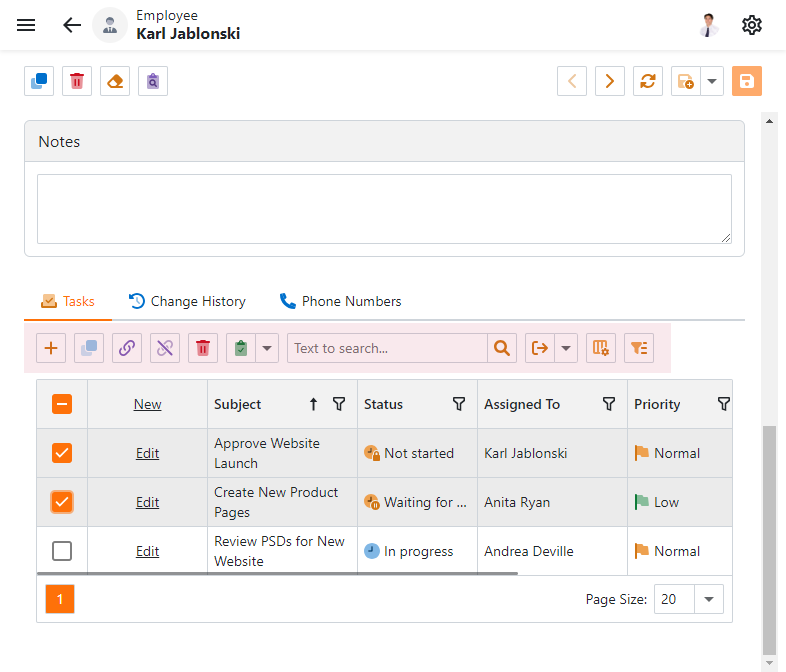Expand the save options dropdown arrow

(x=712, y=81)
